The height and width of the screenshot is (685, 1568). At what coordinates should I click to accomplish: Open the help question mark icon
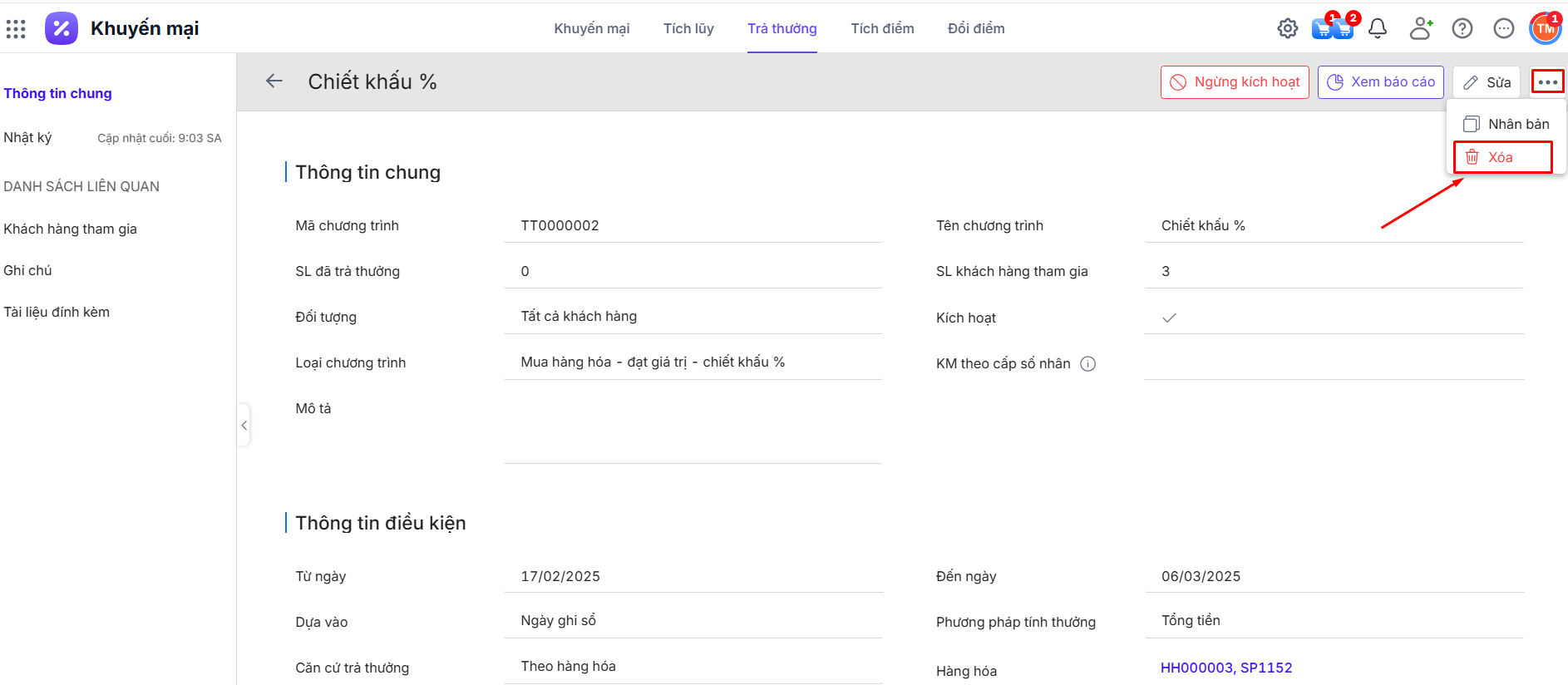tap(1462, 29)
